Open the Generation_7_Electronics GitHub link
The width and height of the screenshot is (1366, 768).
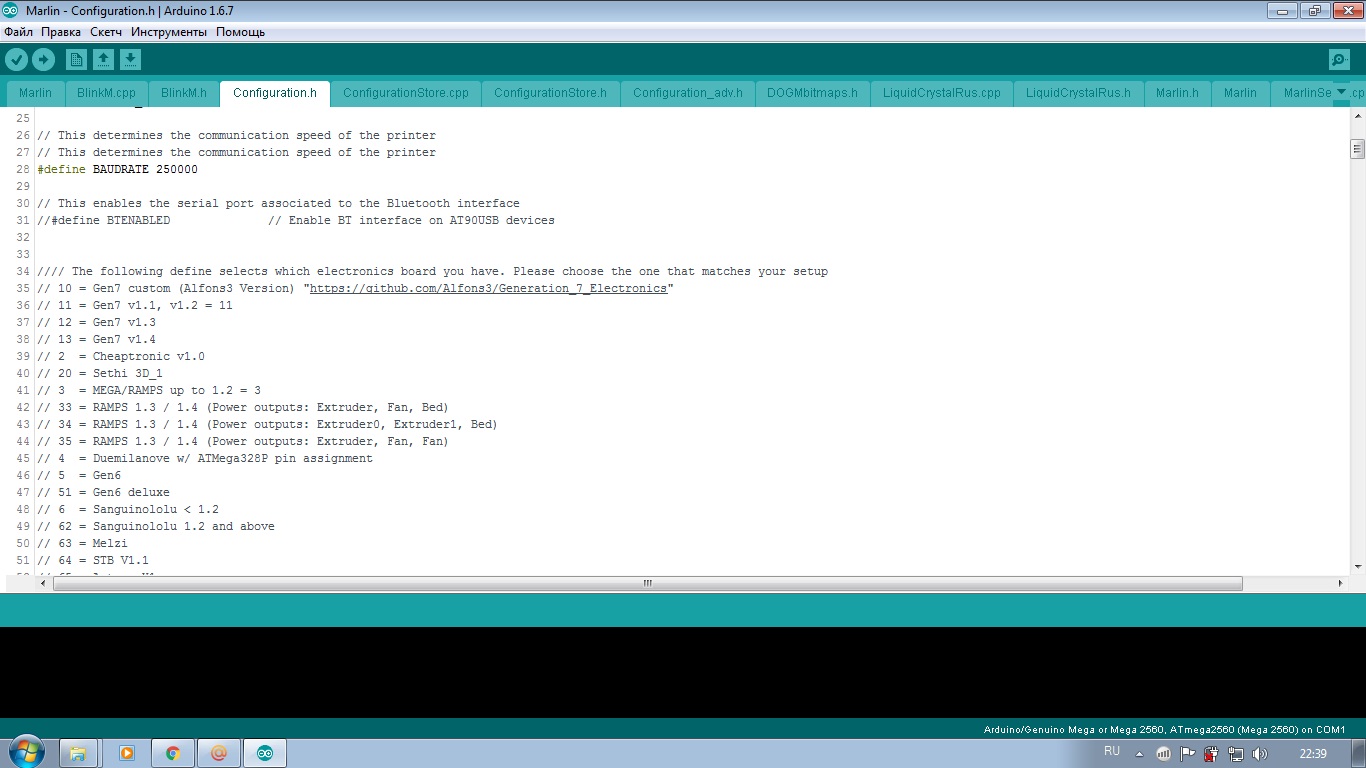click(488, 288)
